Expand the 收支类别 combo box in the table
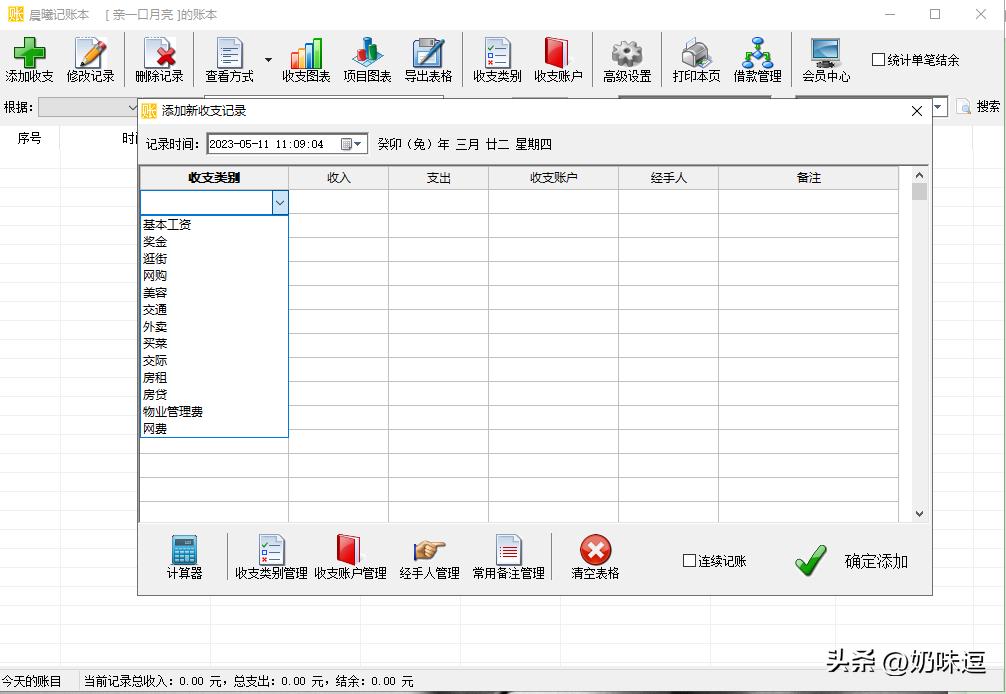The width and height of the screenshot is (1006, 694). click(280, 202)
